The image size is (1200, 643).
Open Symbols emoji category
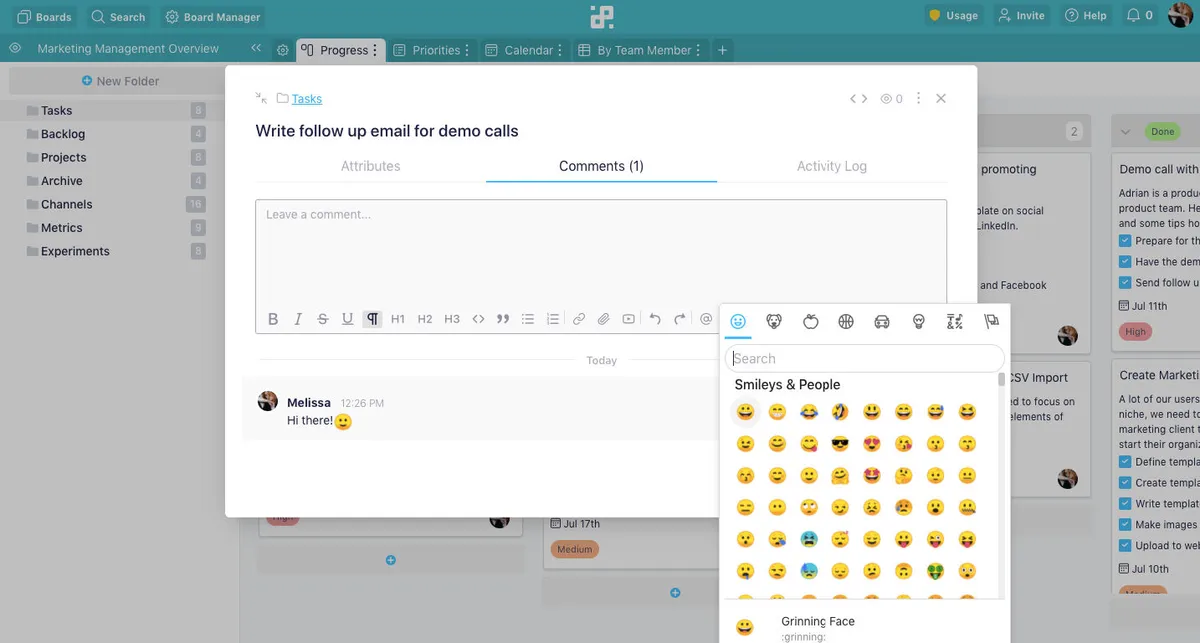click(x=954, y=321)
